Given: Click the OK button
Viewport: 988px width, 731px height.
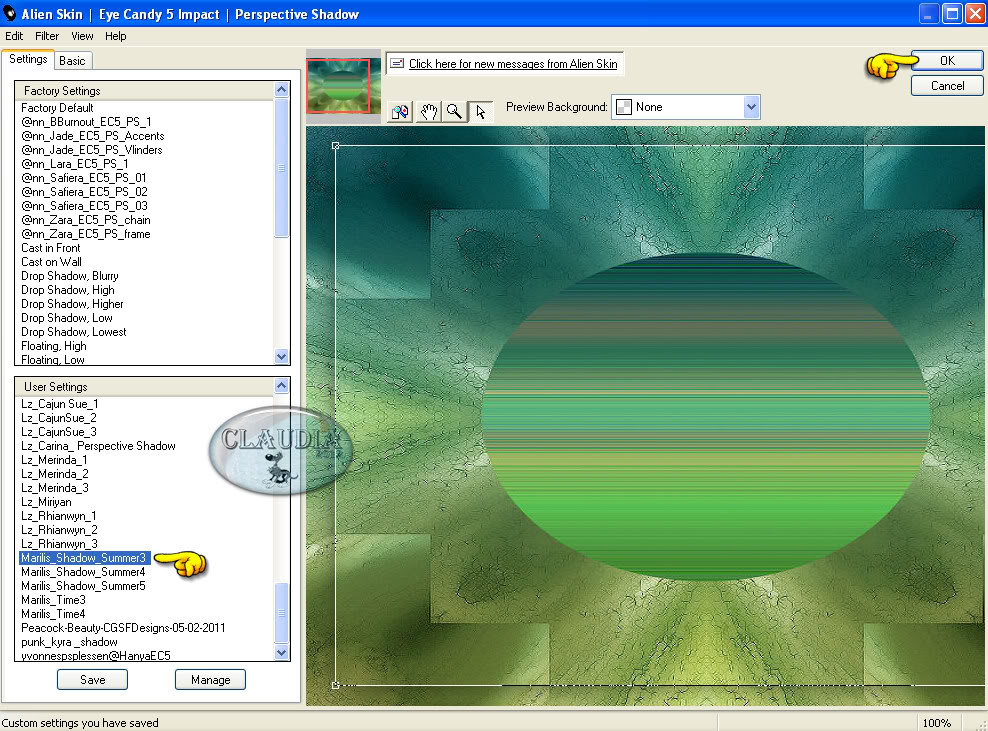Looking at the screenshot, I should [x=946, y=60].
